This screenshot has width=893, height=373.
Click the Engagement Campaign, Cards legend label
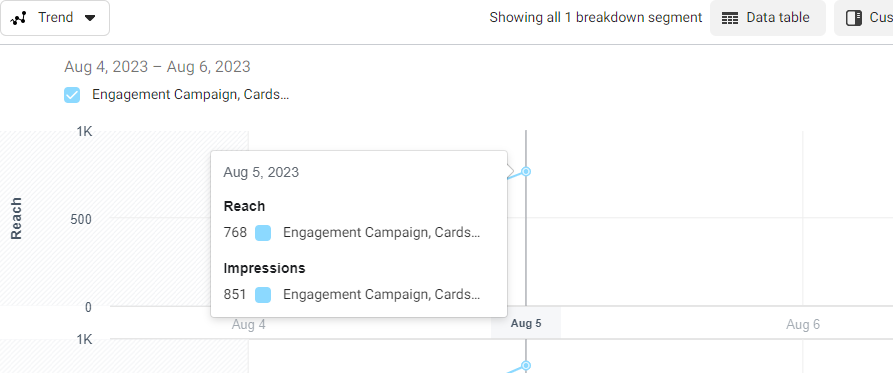tap(191, 95)
